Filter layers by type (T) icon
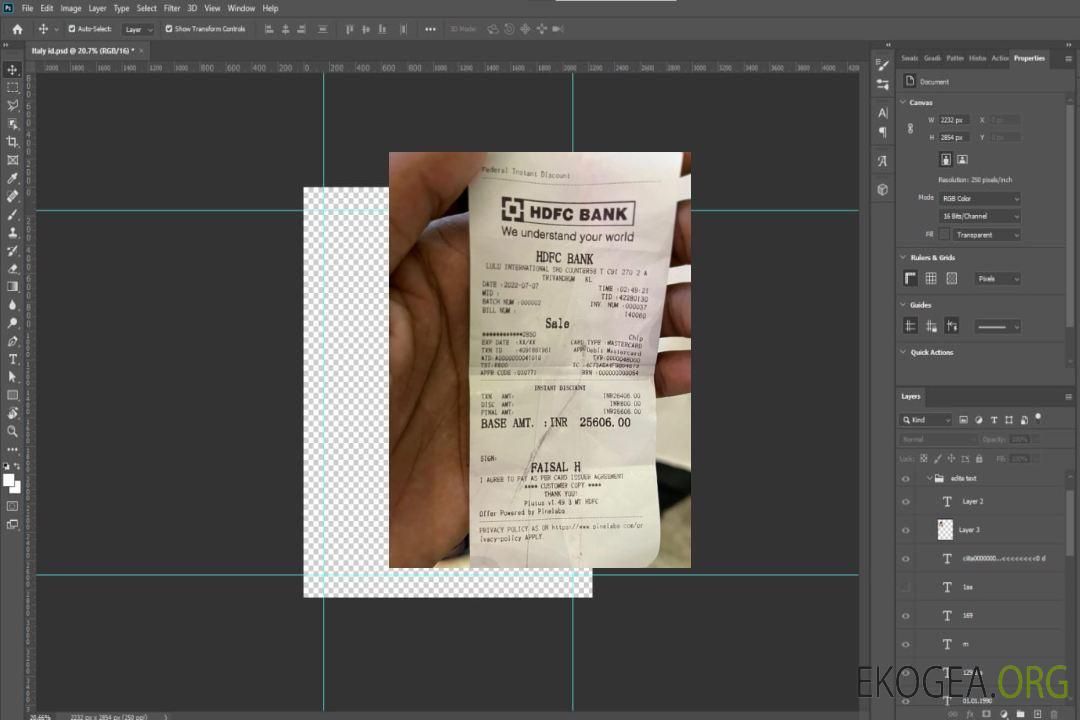 click(x=994, y=420)
